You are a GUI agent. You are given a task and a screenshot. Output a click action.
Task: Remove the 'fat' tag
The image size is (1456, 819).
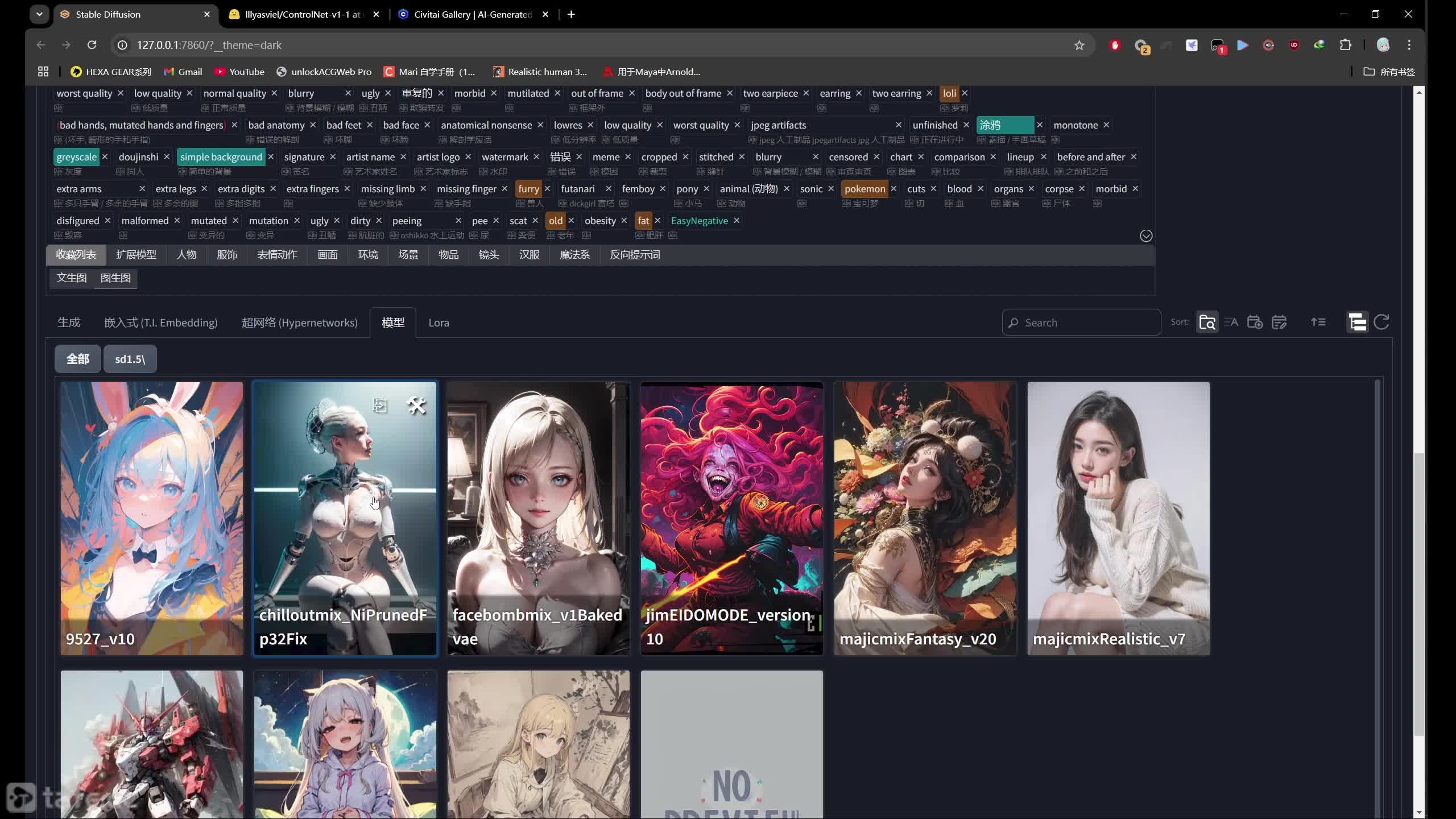(x=657, y=221)
